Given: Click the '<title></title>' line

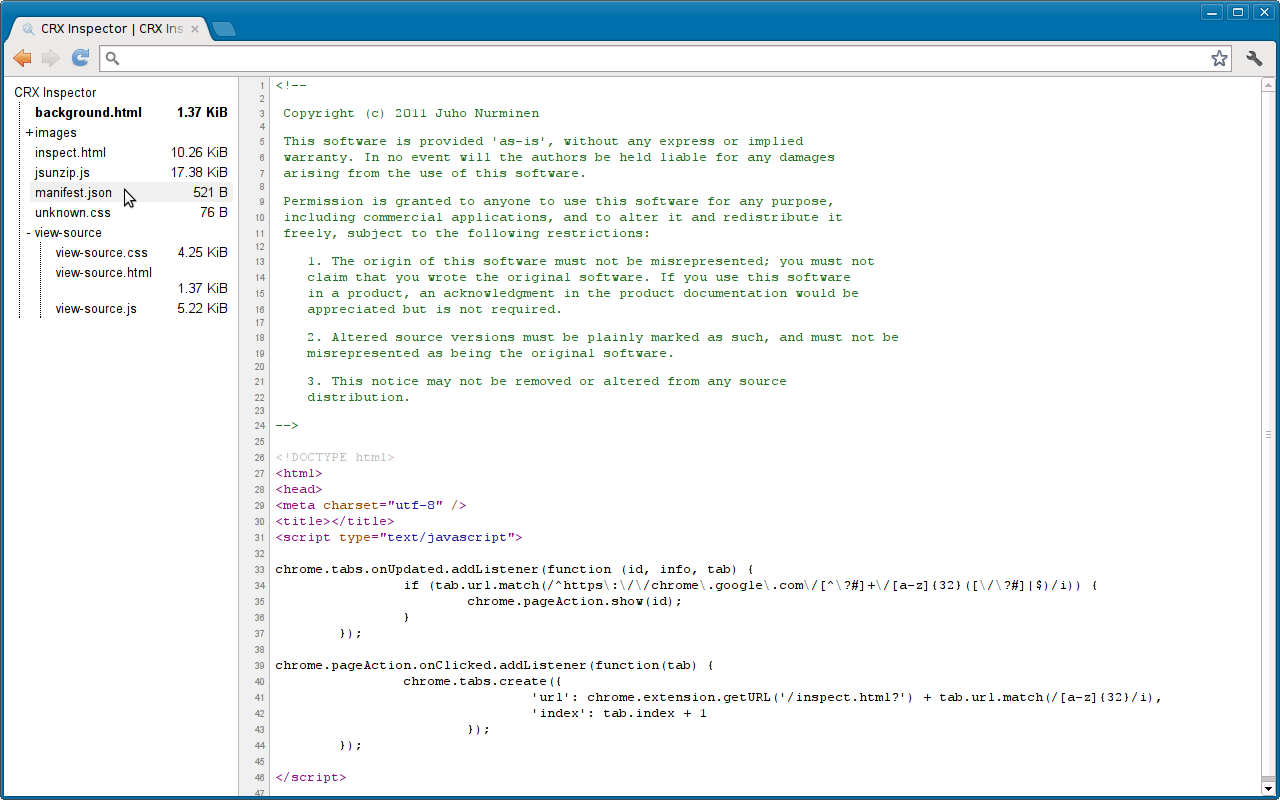Looking at the screenshot, I should click(x=335, y=522).
